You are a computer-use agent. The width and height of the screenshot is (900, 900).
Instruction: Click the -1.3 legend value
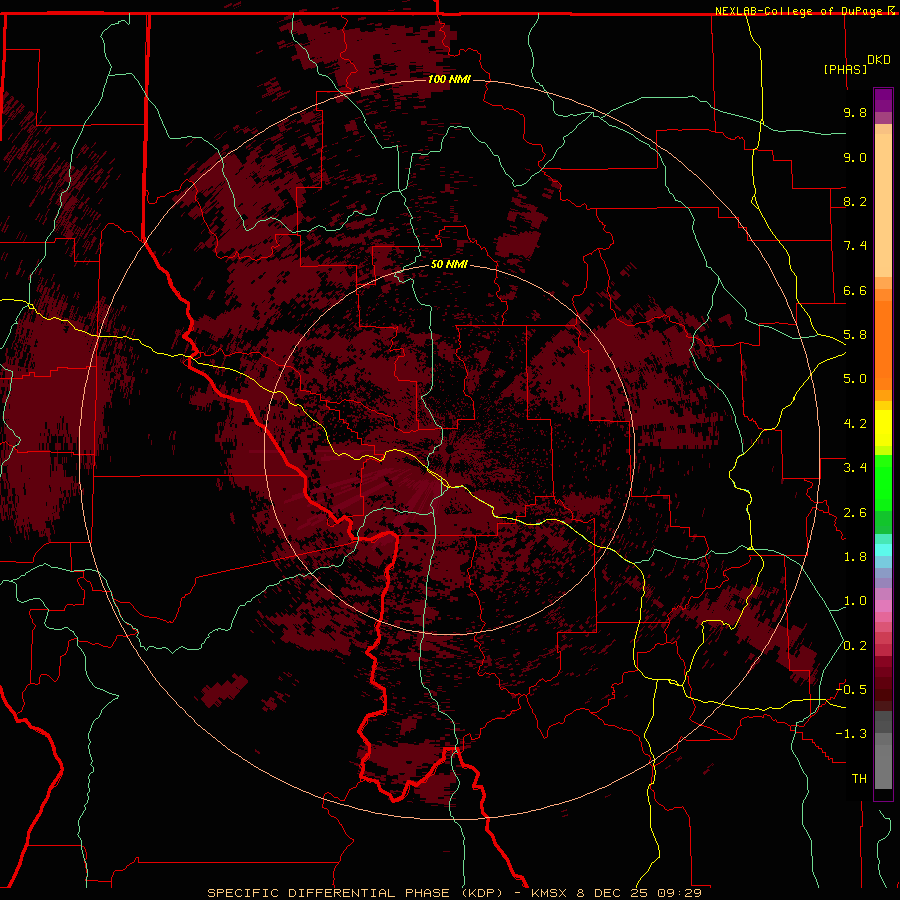(851, 734)
